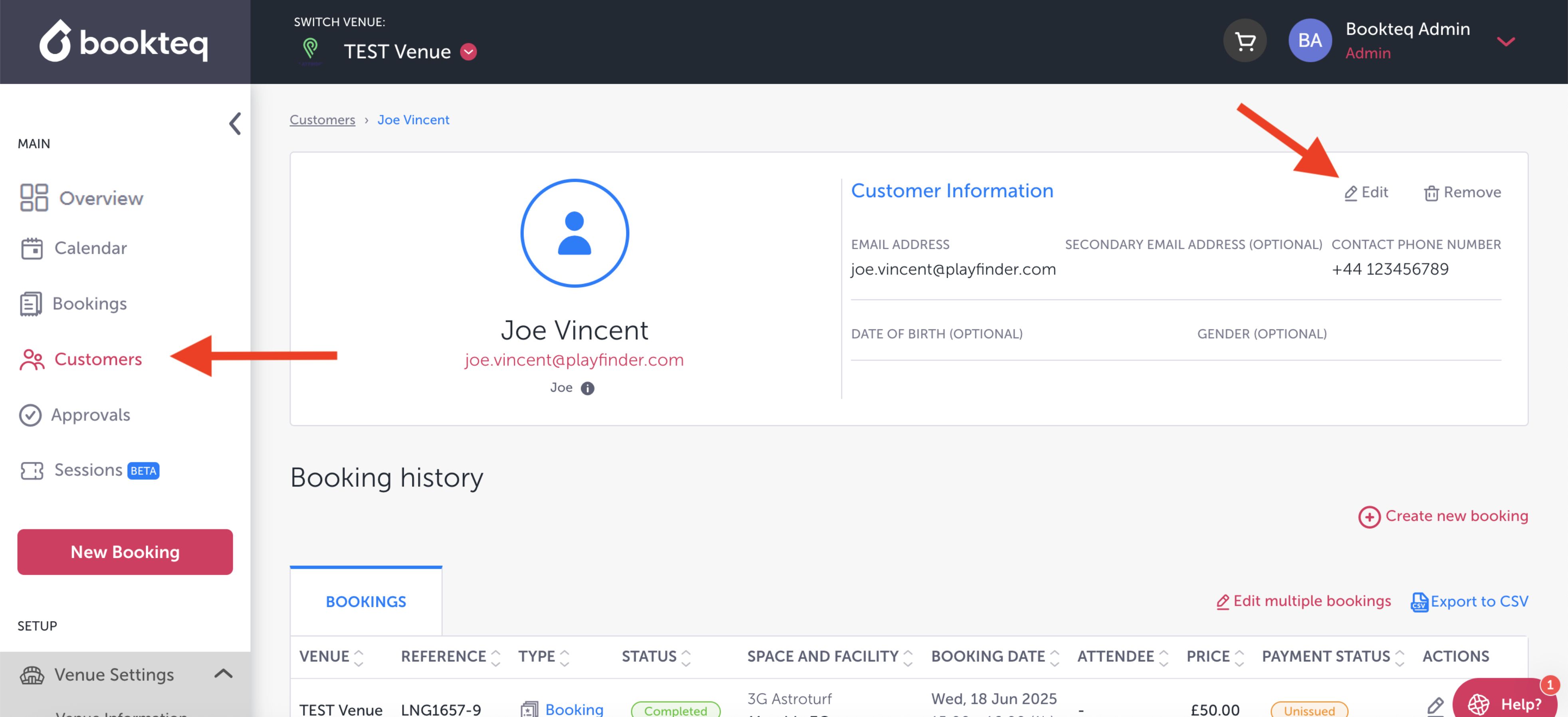Select the BOOKINGS tab
Image resolution: width=1568 pixels, height=717 pixels.
point(366,601)
